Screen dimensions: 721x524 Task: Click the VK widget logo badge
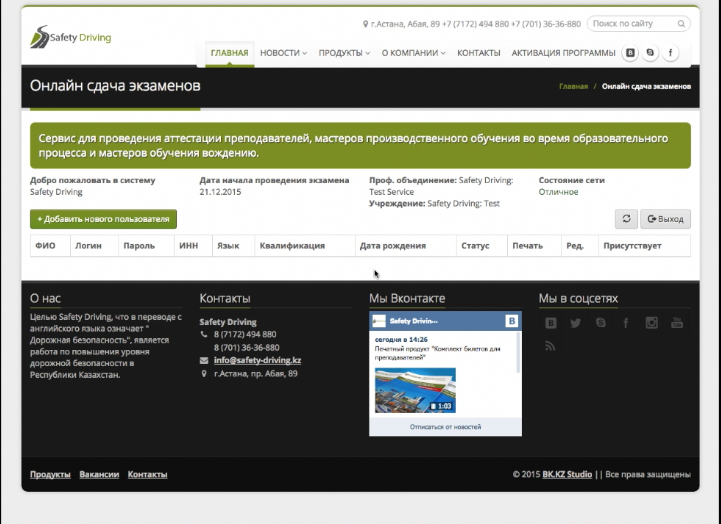(512, 321)
